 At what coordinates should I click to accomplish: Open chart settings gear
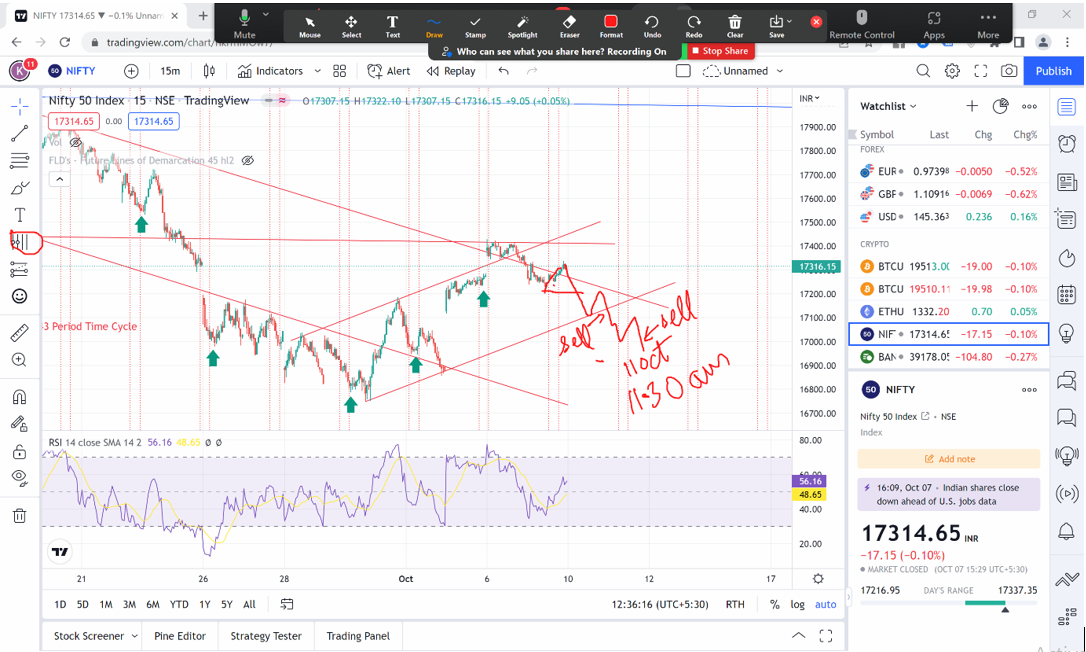pos(952,71)
